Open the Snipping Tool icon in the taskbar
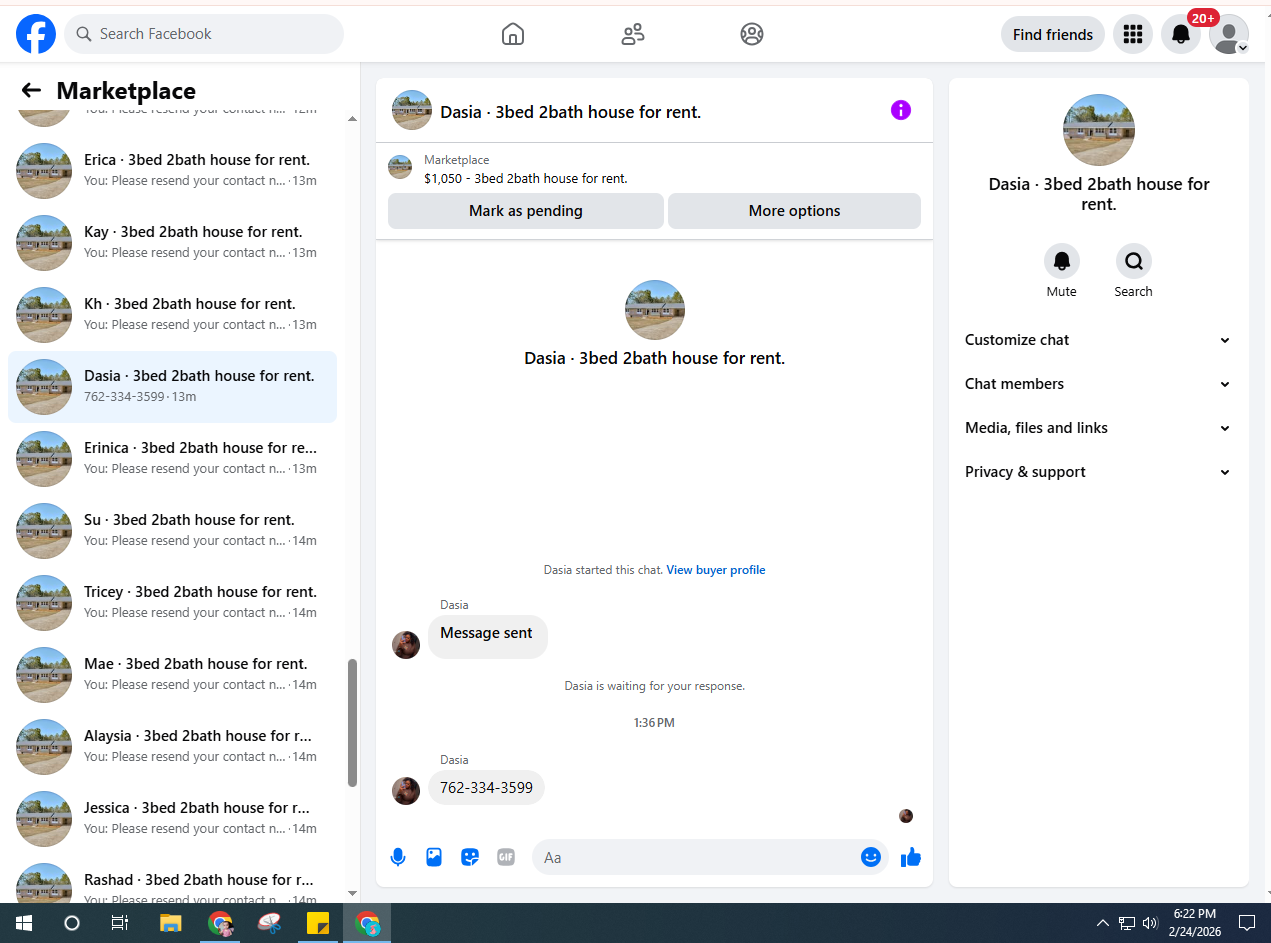This screenshot has height=943, width=1271. tap(269, 923)
